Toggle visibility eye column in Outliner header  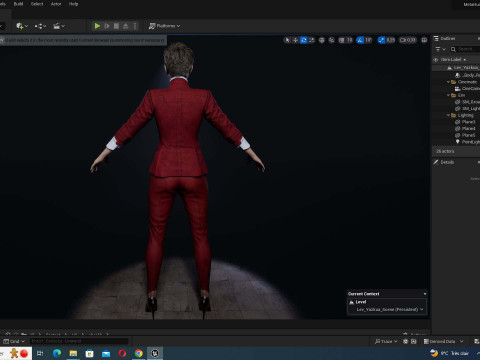pyautogui.click(x=435, y=60)
